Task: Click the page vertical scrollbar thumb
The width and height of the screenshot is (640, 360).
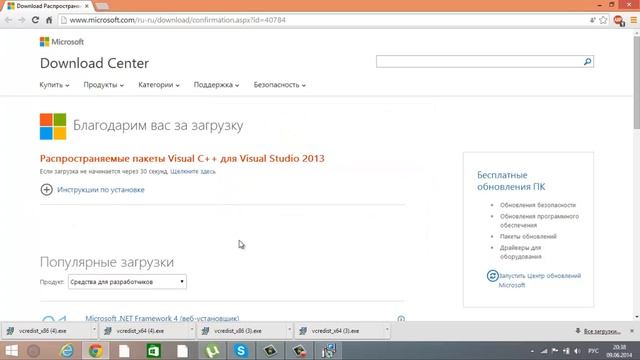Action: [x=636, y=83]
